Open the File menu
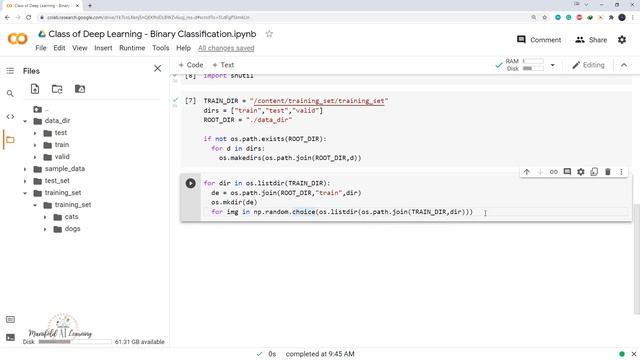Viewport: 640px width, 360px height. click(x=41, y=48)
